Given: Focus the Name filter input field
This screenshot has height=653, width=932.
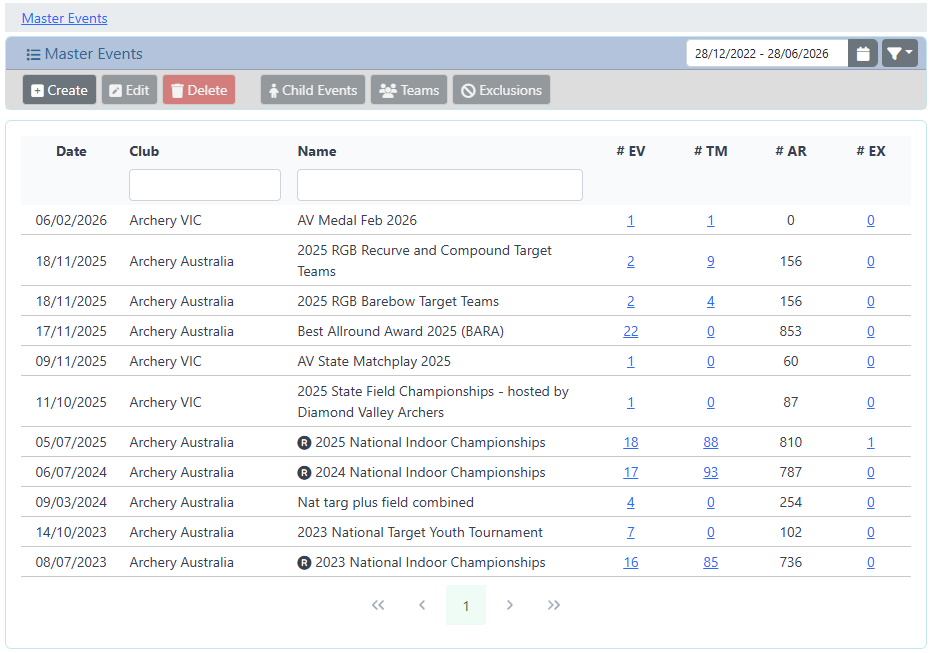Looking at the screenshot, I should click(x=439, y=185).
